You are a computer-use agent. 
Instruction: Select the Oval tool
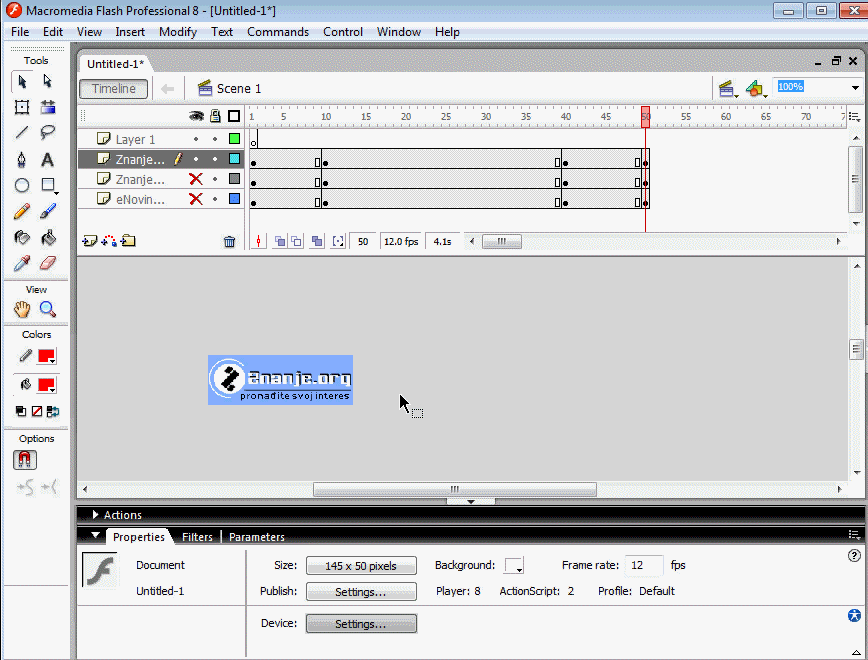(x=22, y=185)
